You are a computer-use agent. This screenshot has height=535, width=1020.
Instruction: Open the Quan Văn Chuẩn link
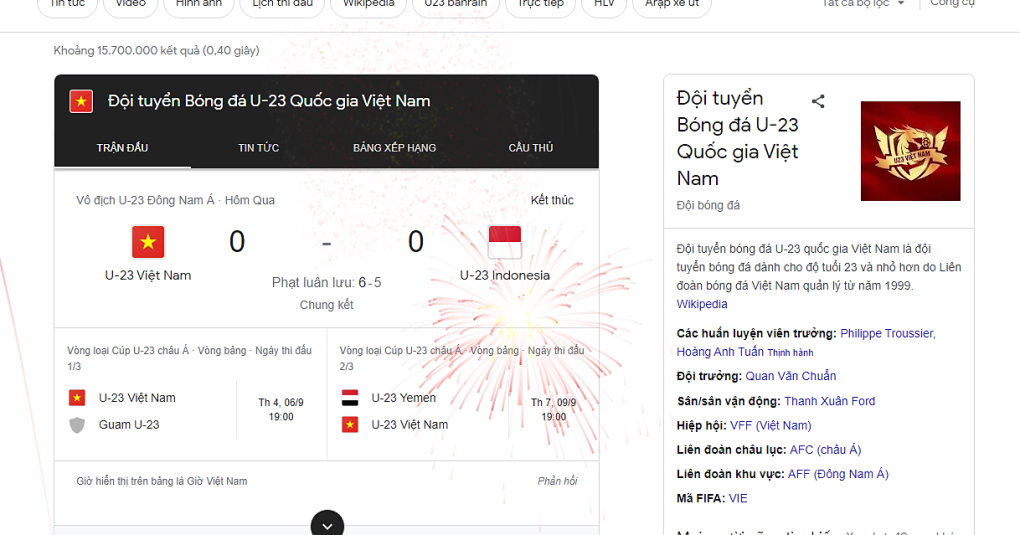tap(790, 376)
